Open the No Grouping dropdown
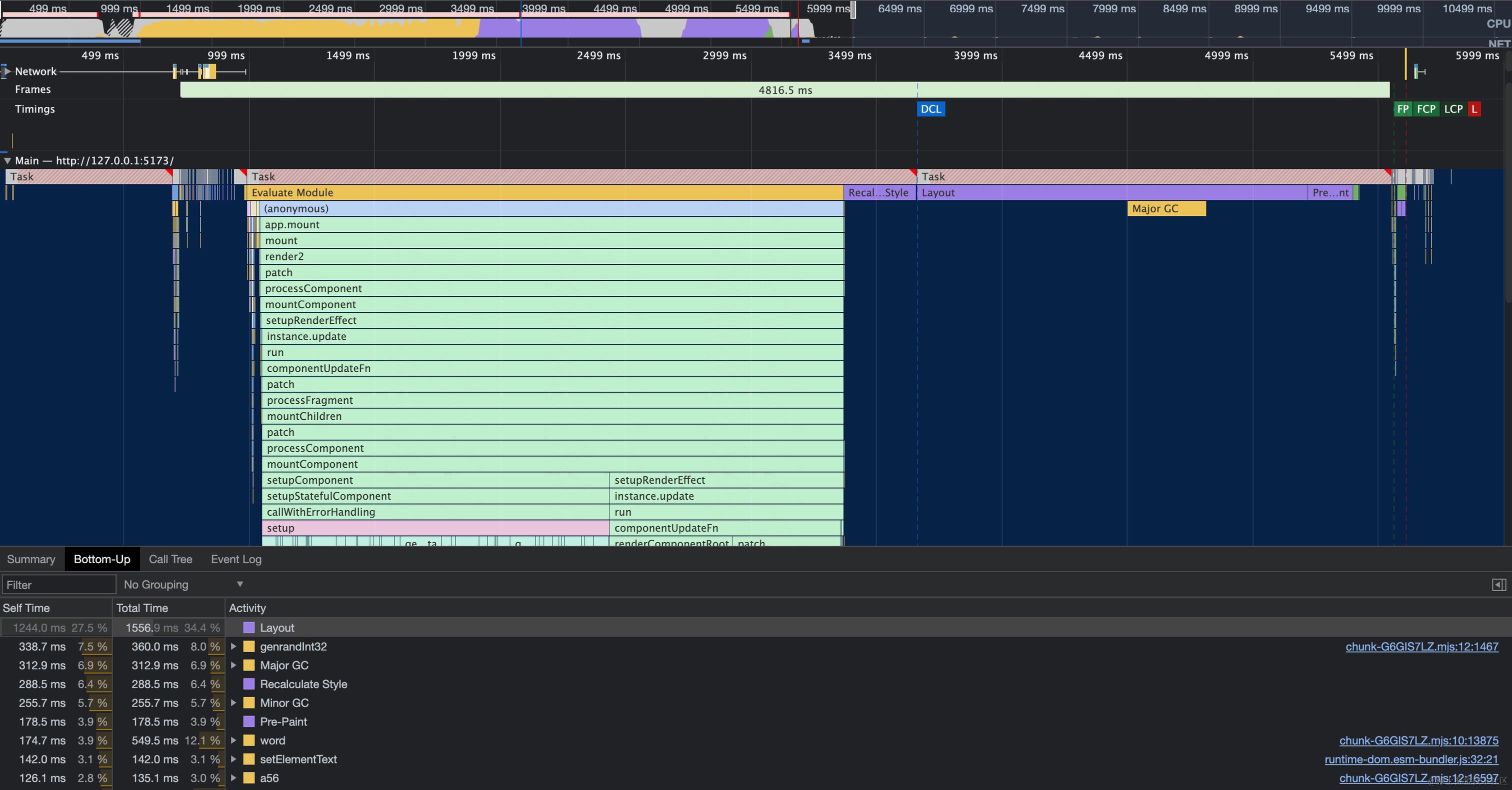Viewport: 1512px width, 790px height. [x=183, y=585]
